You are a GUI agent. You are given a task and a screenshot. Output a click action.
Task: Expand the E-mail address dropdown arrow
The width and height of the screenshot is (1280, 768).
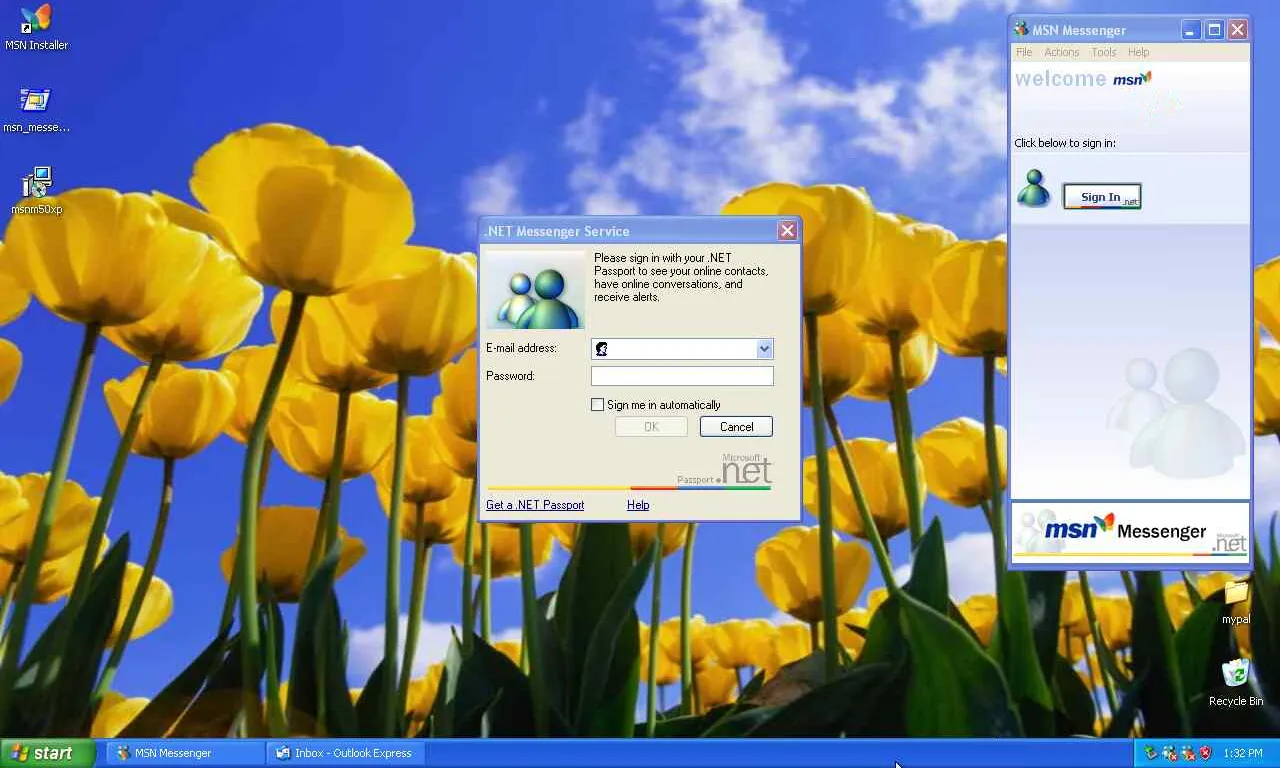tap(764, 348)
